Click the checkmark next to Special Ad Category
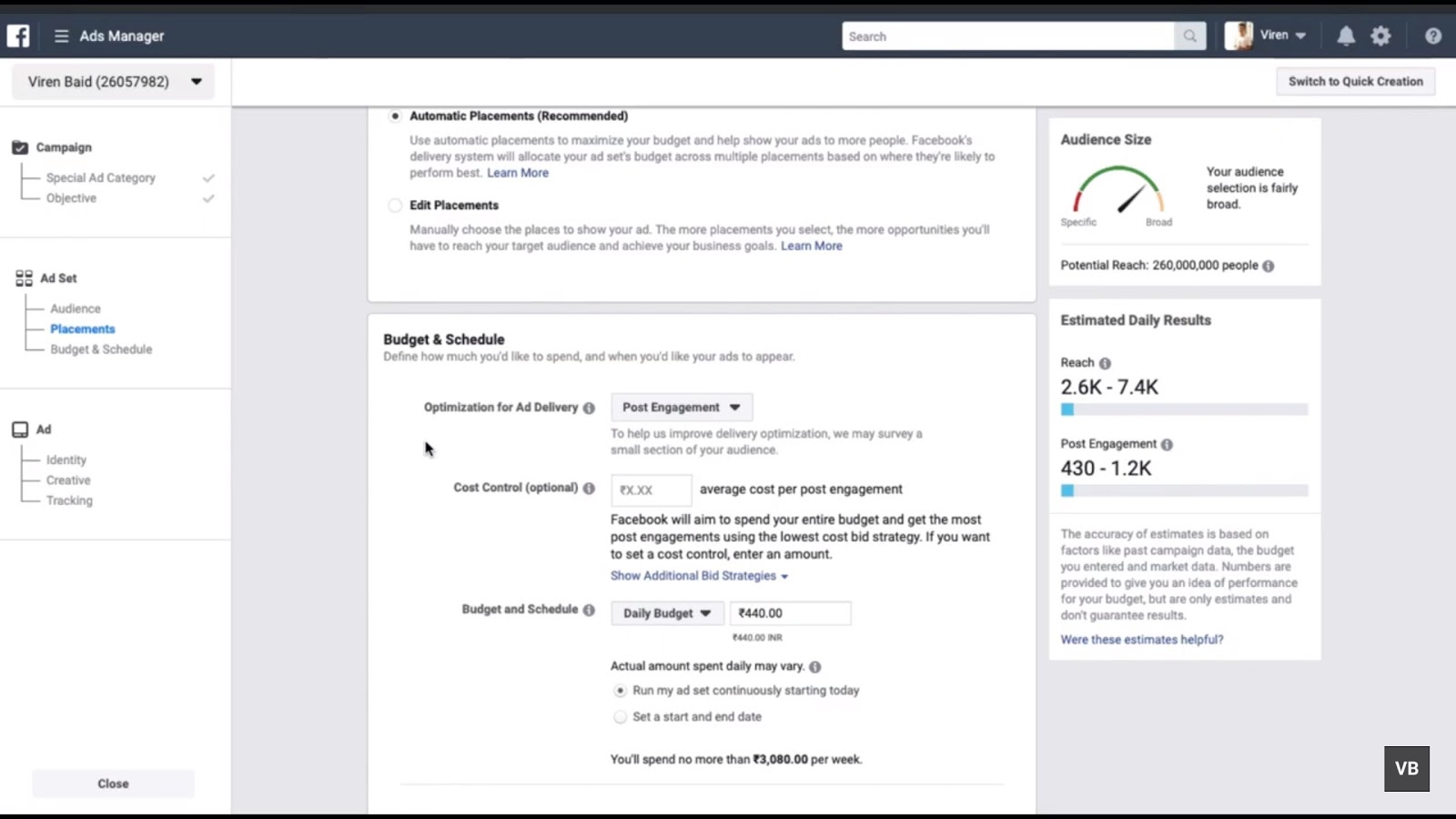 tap(208, 178)
